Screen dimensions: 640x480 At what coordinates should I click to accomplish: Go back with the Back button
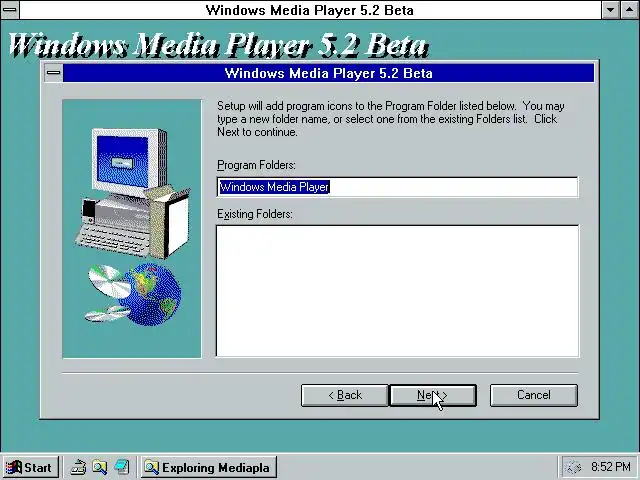[344, 395]
